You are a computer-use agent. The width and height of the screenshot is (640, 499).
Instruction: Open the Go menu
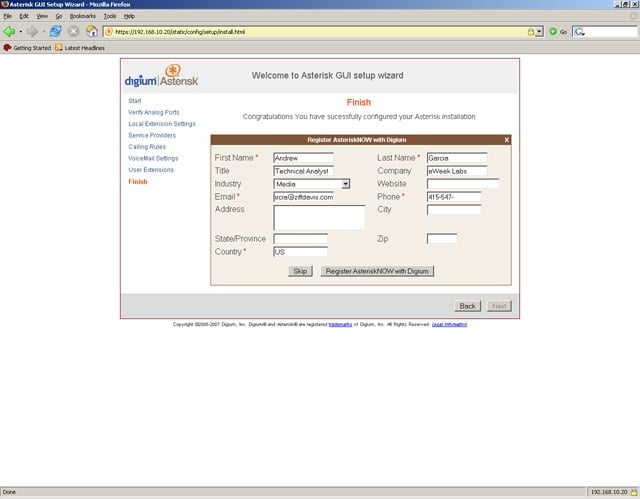[x=59, y=16]
